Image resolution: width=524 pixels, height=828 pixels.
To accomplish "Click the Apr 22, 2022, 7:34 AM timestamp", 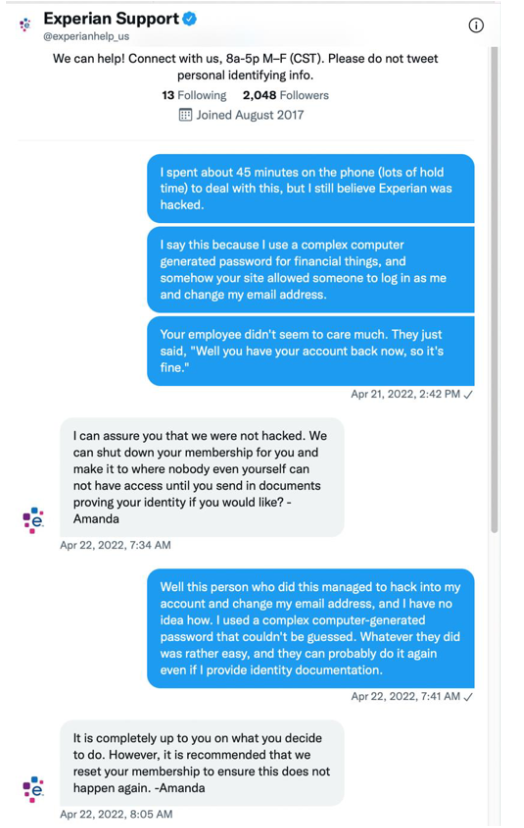I will (115, 545).
